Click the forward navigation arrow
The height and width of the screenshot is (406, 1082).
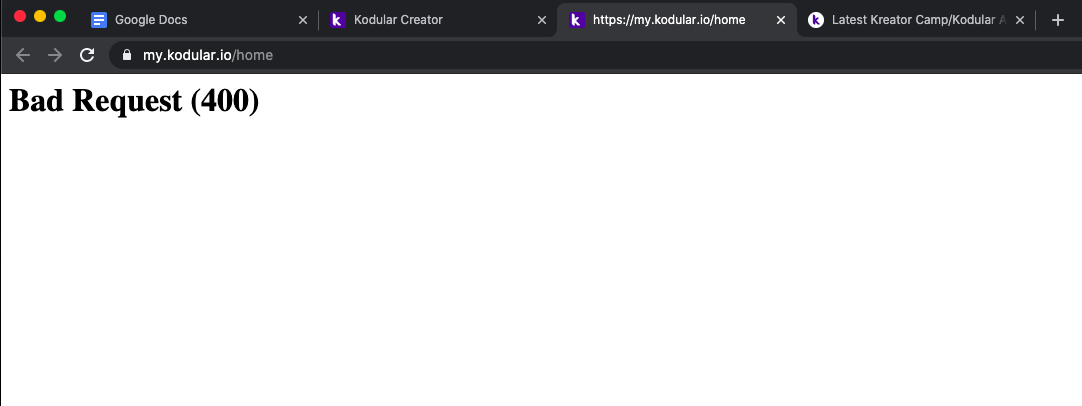coord(55,55)
